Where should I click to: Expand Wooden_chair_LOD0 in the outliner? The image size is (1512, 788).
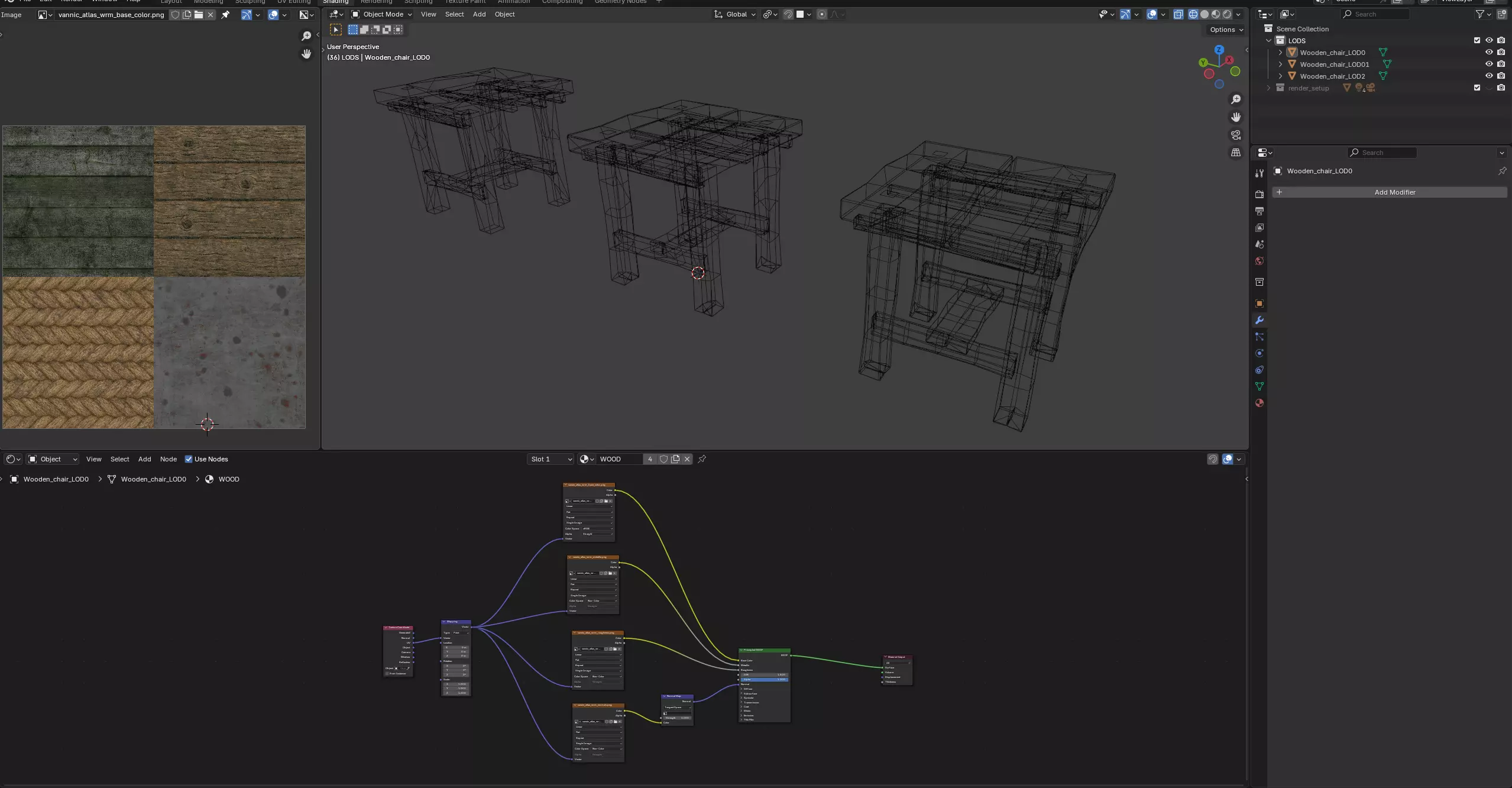(x=1280, y=52)
